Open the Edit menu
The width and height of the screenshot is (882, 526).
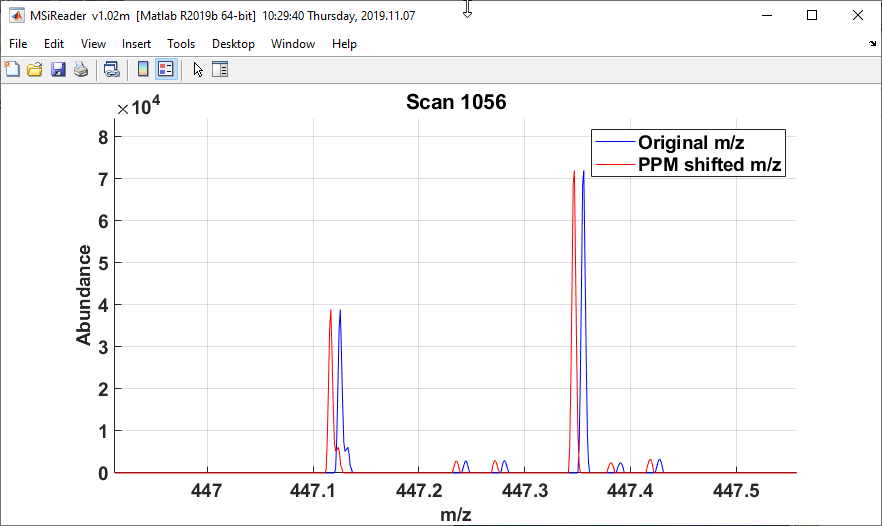point(54,44)
